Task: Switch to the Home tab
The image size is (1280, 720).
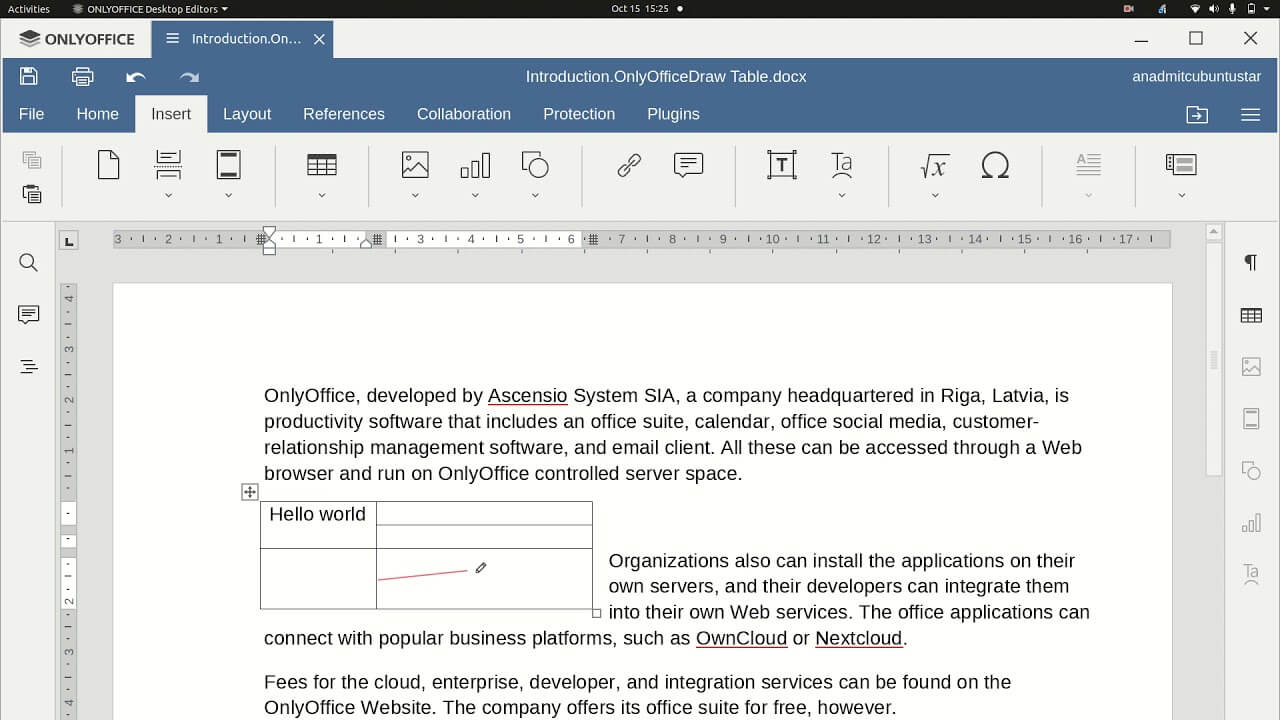Action: point(97,114)
